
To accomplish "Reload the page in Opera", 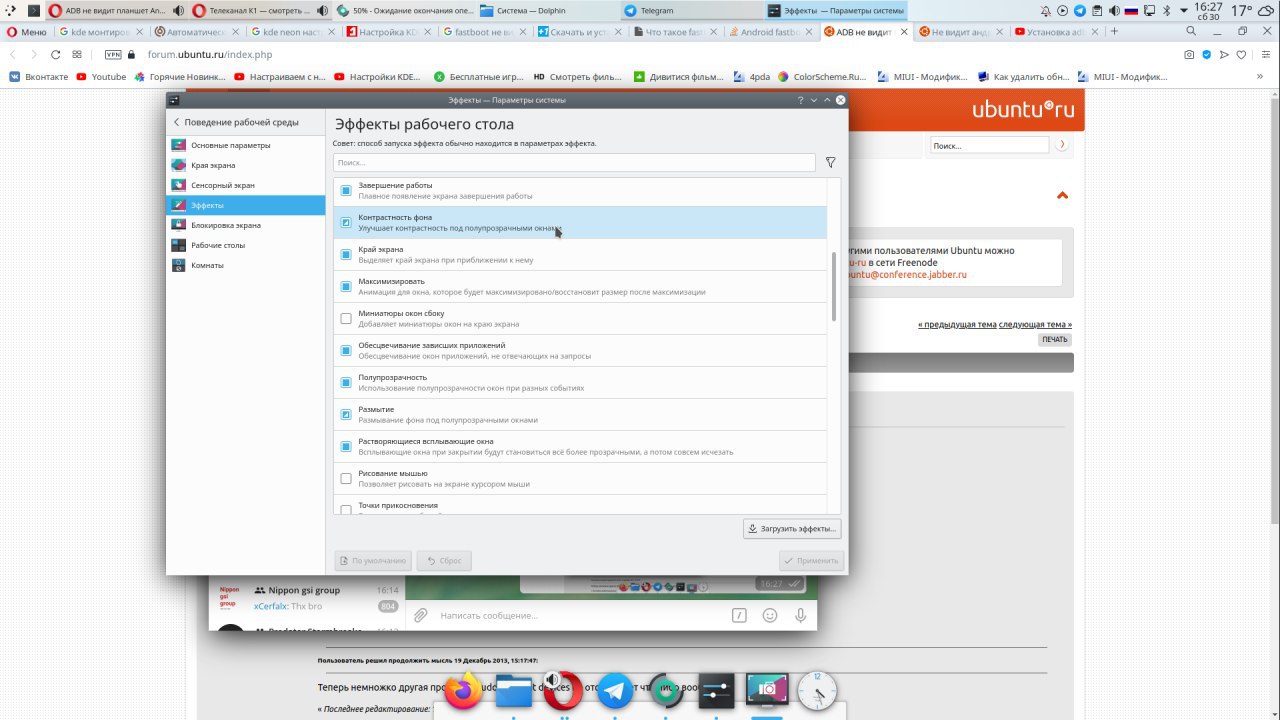I will [56, 54].
